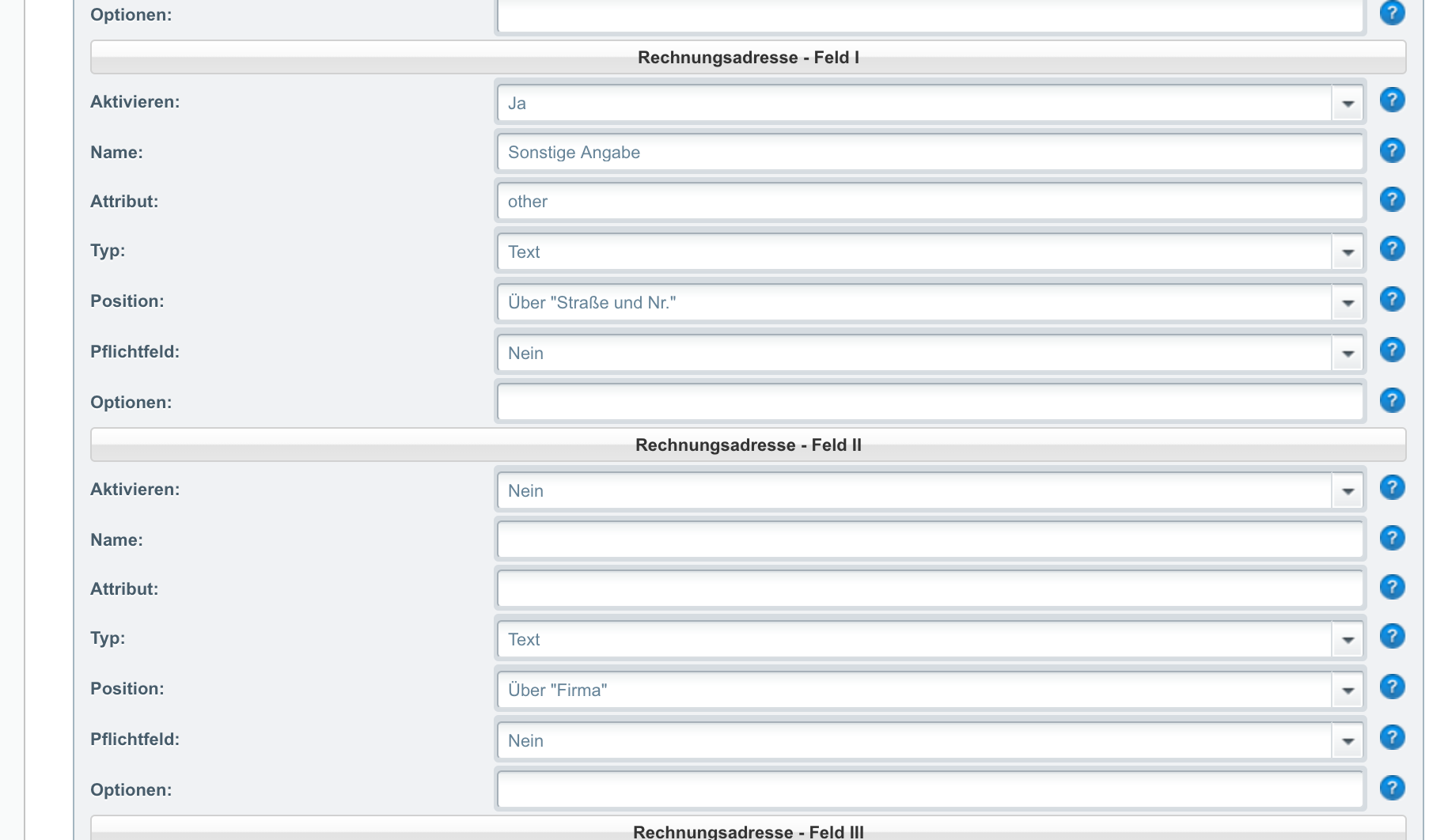The width and height of the screenshot is (1448, 840).
Task: Open help for Feld I Pflichtfeld
Action: 1392,350
